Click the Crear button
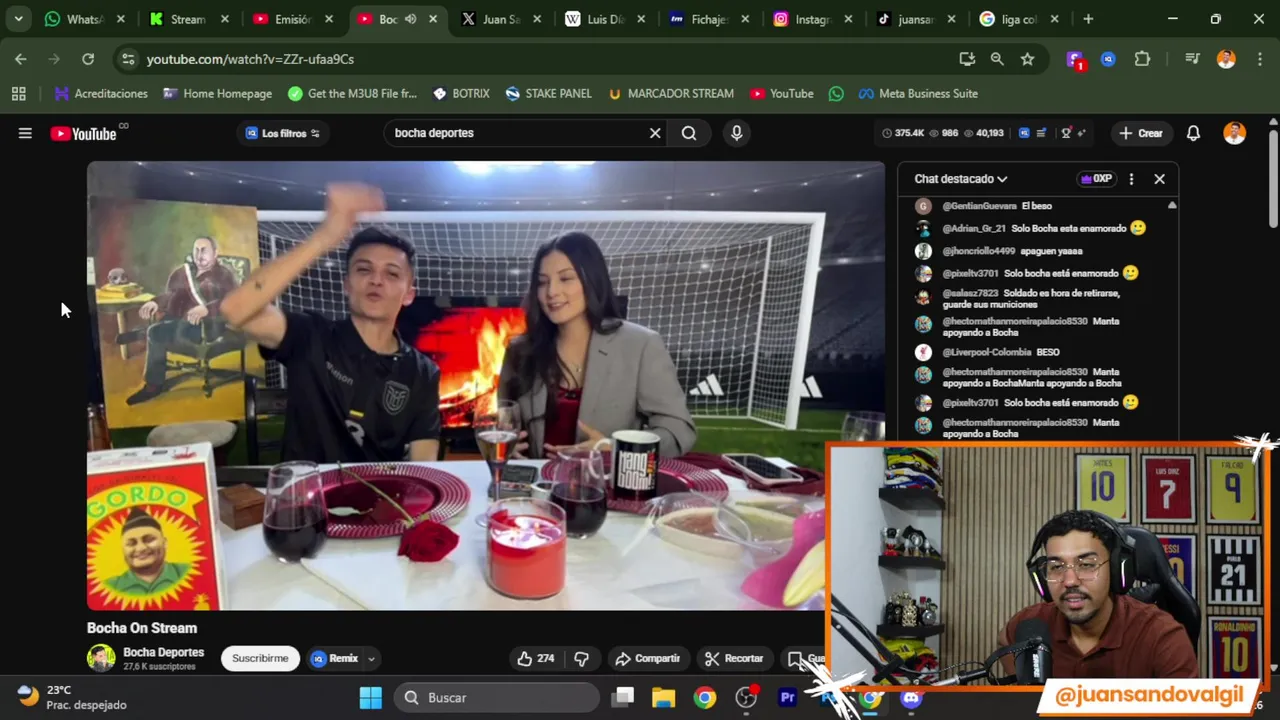Viewport: 1280px width, 720px height. [x=1141, y=133]
